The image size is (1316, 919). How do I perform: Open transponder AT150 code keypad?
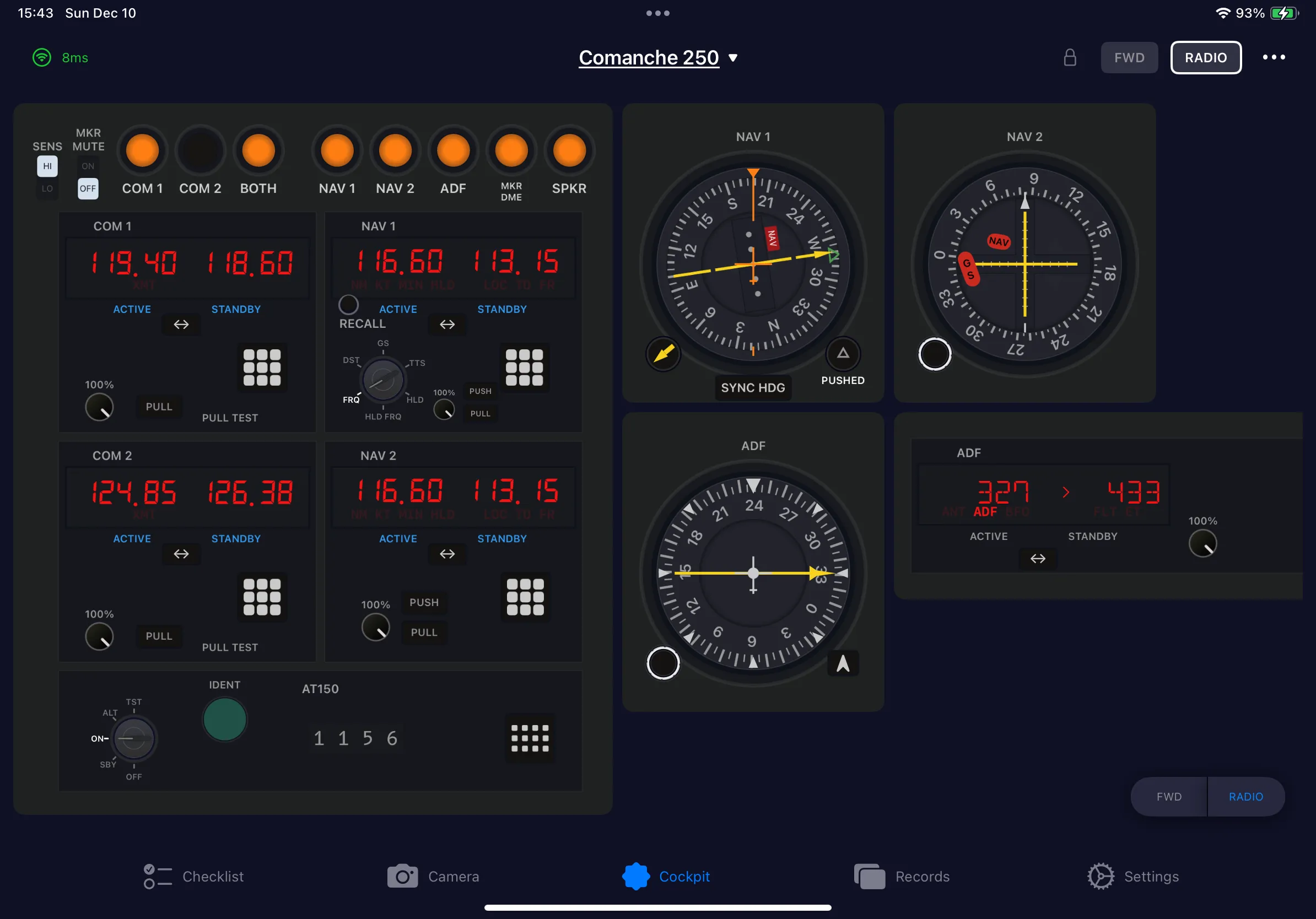(530, 738)
